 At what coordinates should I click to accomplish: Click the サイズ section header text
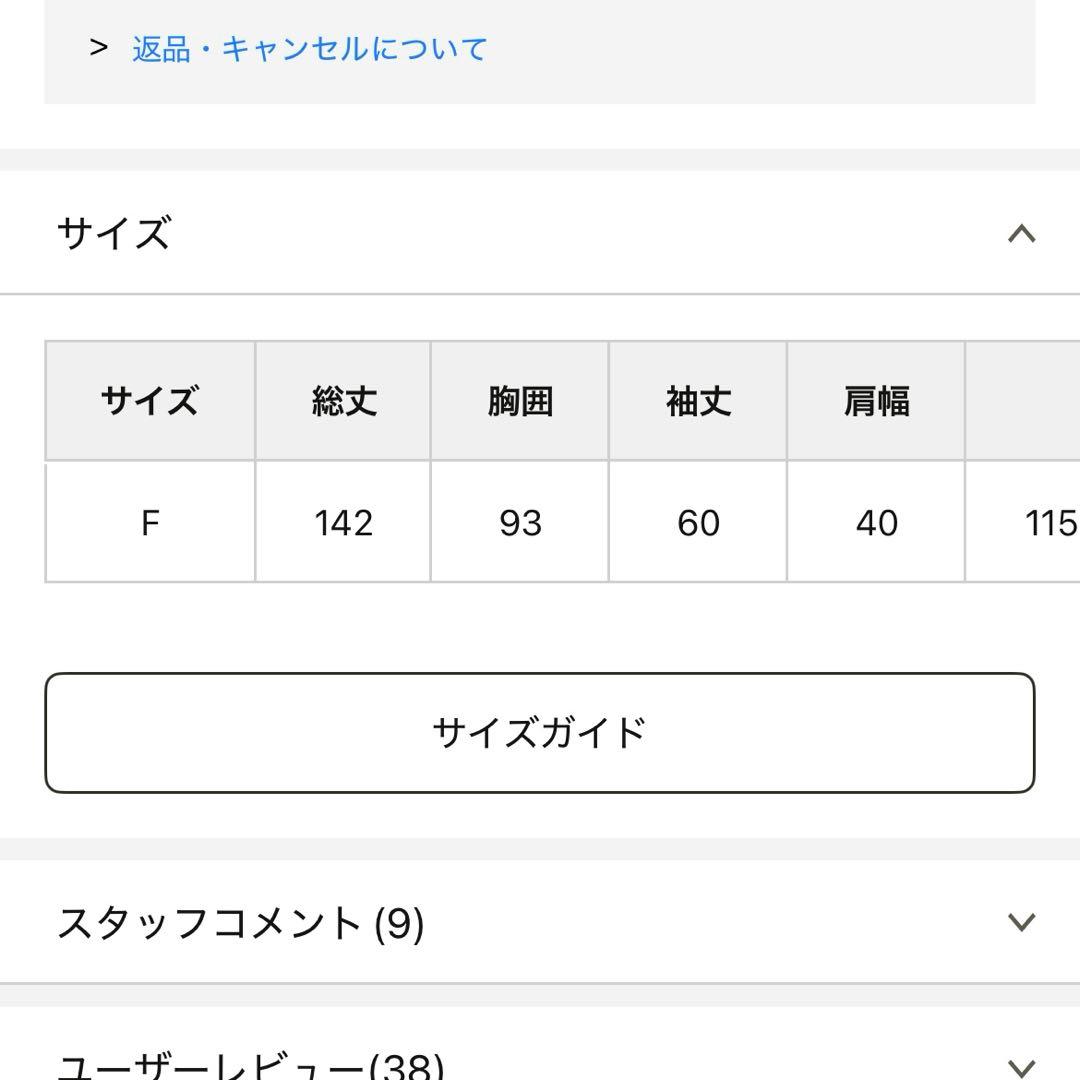tap(114, 233)
